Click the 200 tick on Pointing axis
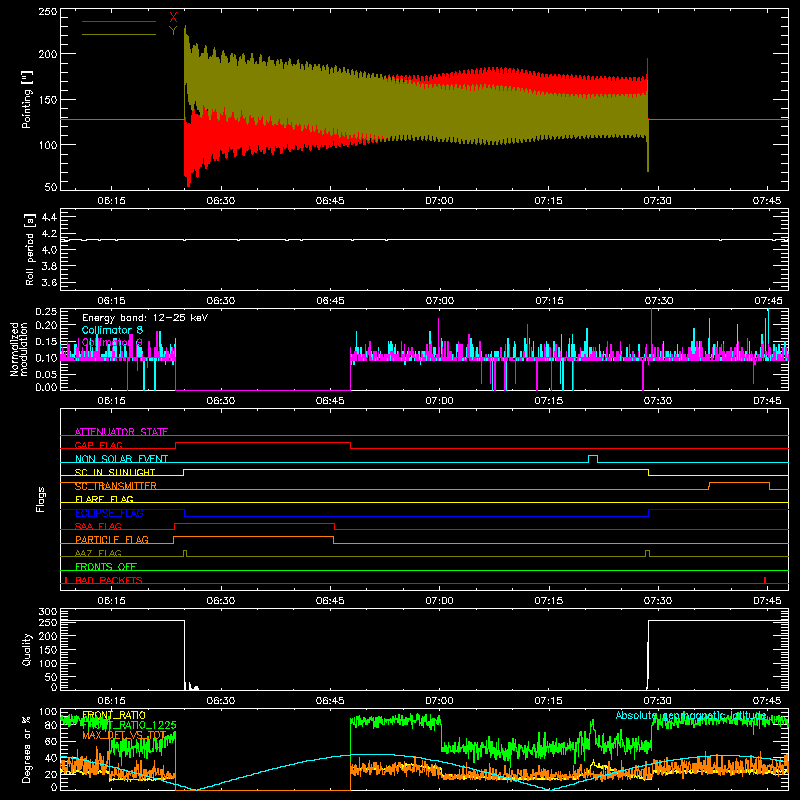This screenshot has height=800, width=800. [48, 54]
